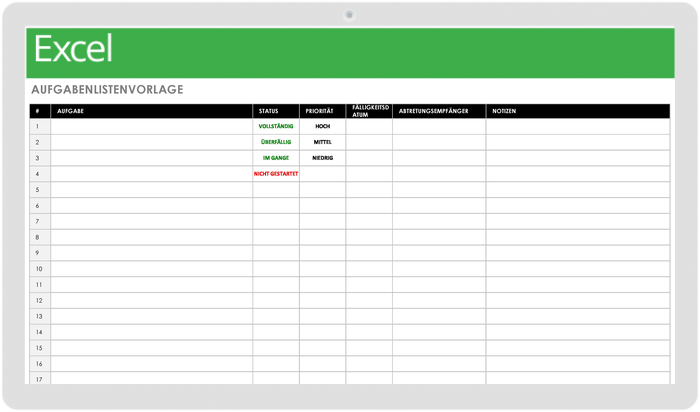Select row number 8 cell
The width and height of the screenshot is (700, 412).
pyautogui.click(x=40, y=237)
